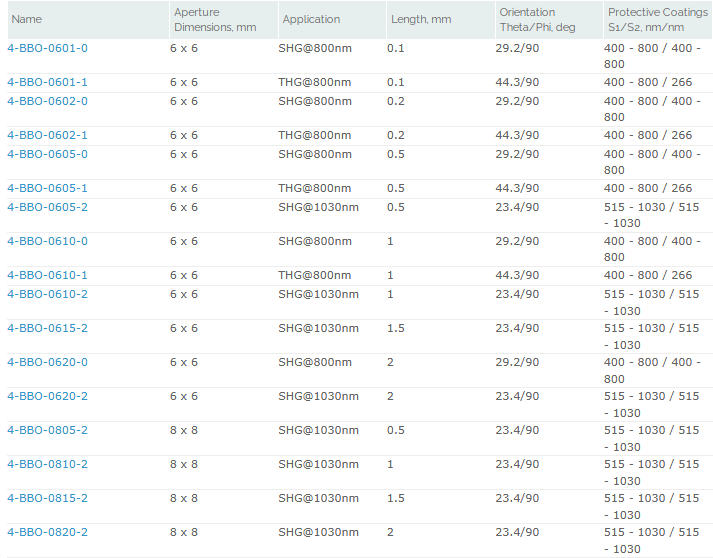Click the 4-BBO-0602-0 product link
The height and width of the screenshot is (558, 713).
(x=47, y=101)
